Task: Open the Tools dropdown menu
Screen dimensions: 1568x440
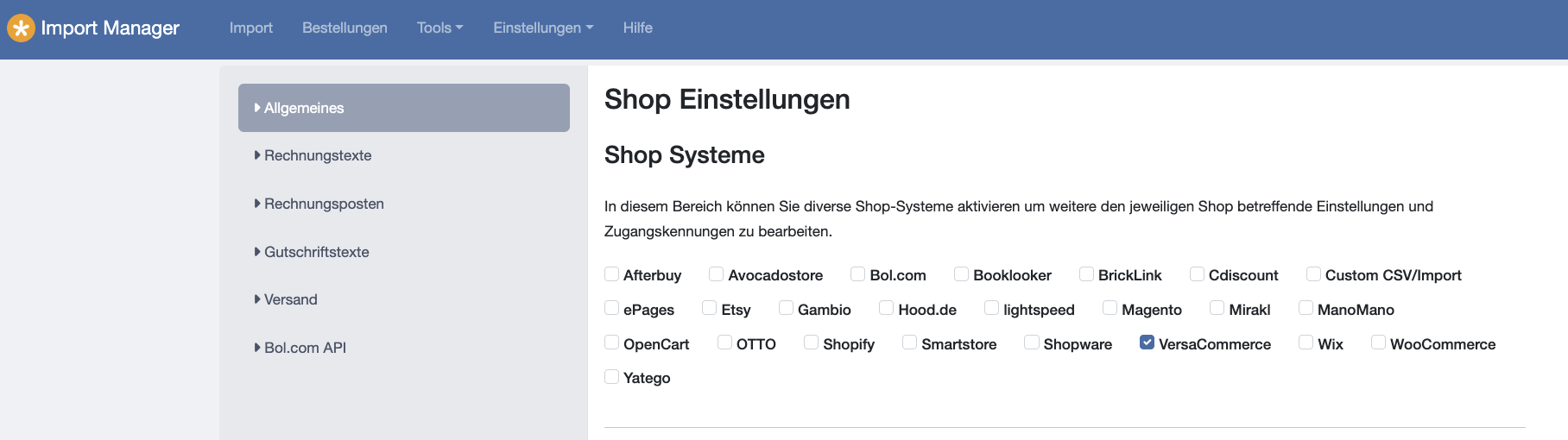Action: (439, 28)
